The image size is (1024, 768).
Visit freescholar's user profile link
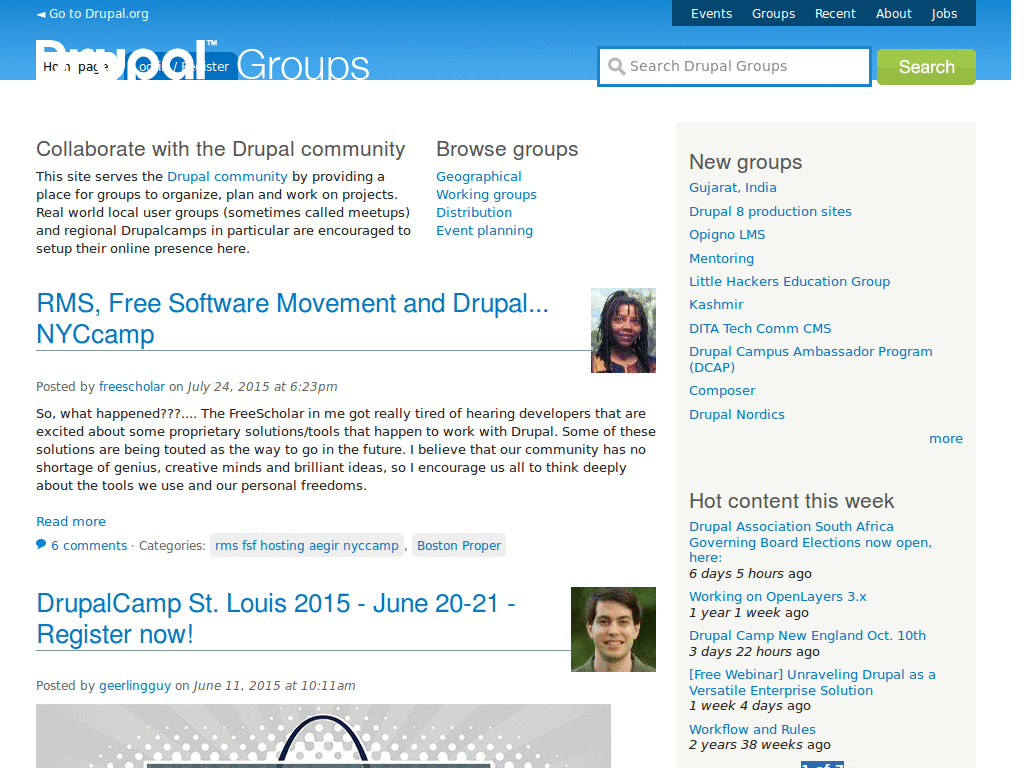pos(132,387)
